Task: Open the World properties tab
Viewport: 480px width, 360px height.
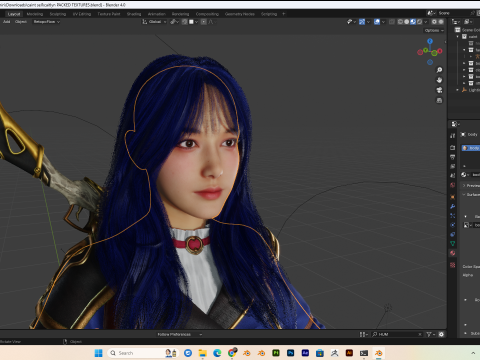Action: pyautogui.click(x=453, y=185)
